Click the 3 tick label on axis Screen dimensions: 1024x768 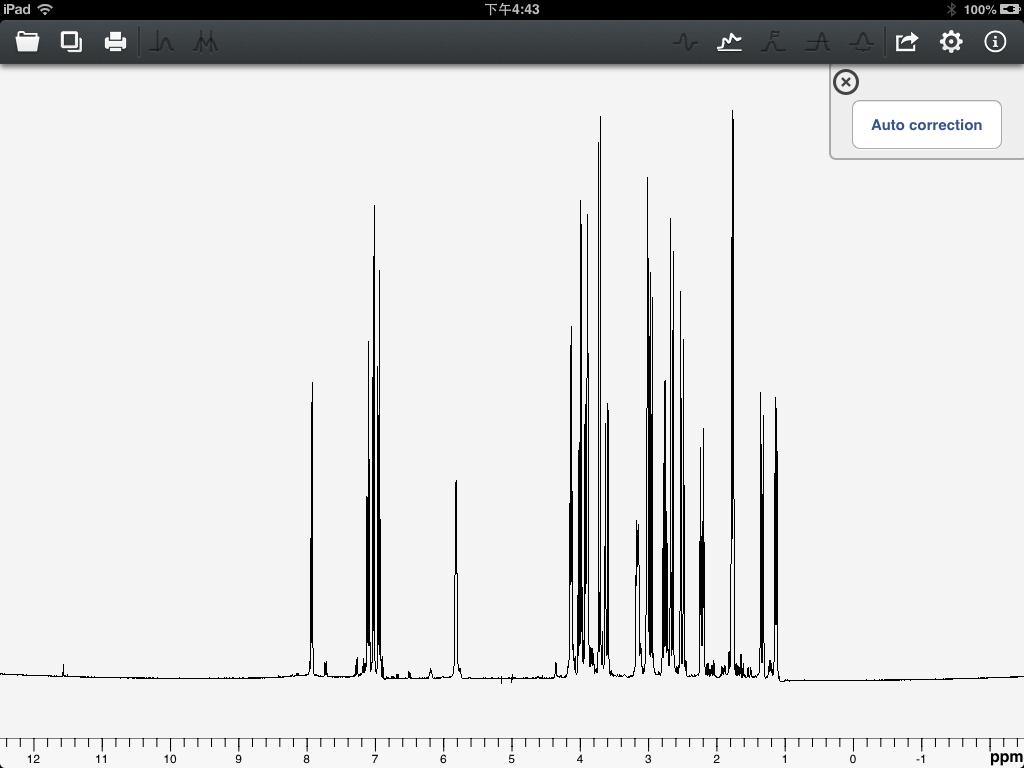tap(648, 759)
